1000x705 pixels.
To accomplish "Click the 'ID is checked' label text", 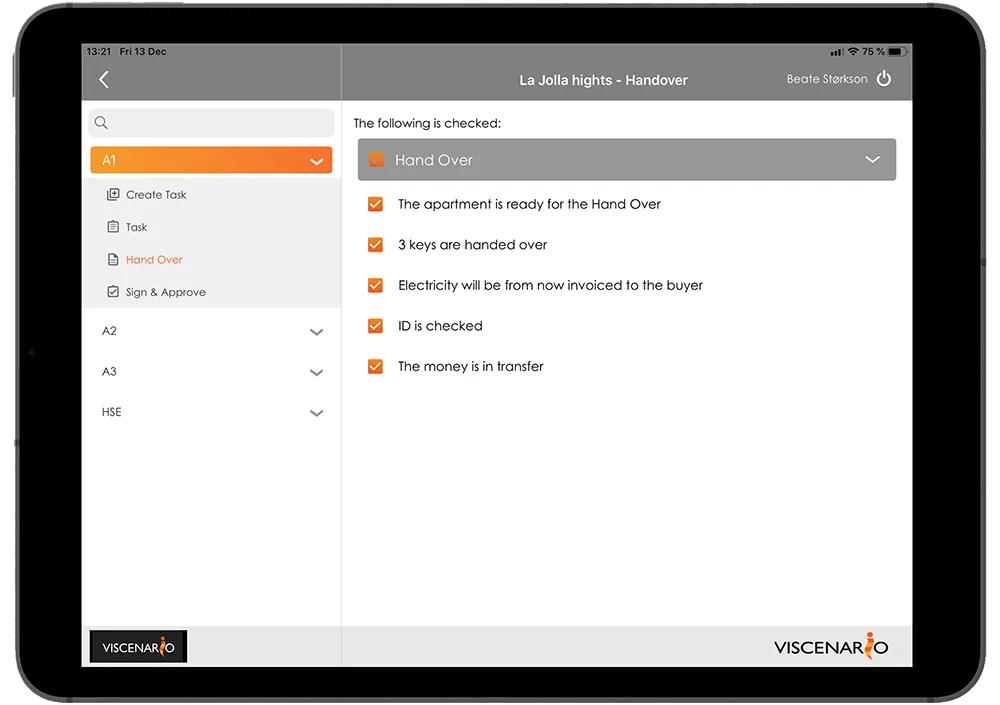I will (440, 326).
